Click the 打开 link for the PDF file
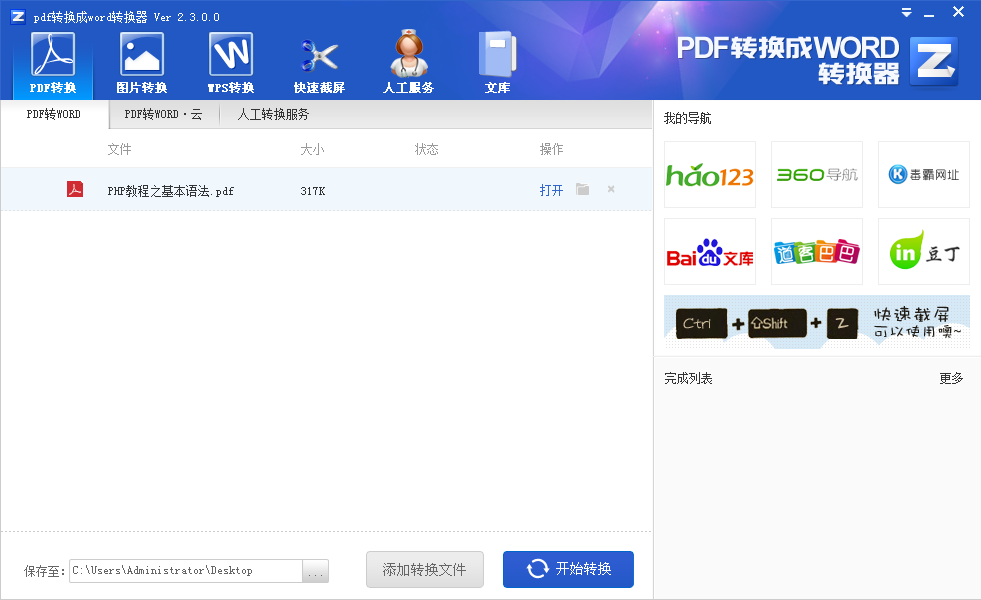The image size is (981, 600). tap(551, 190)
